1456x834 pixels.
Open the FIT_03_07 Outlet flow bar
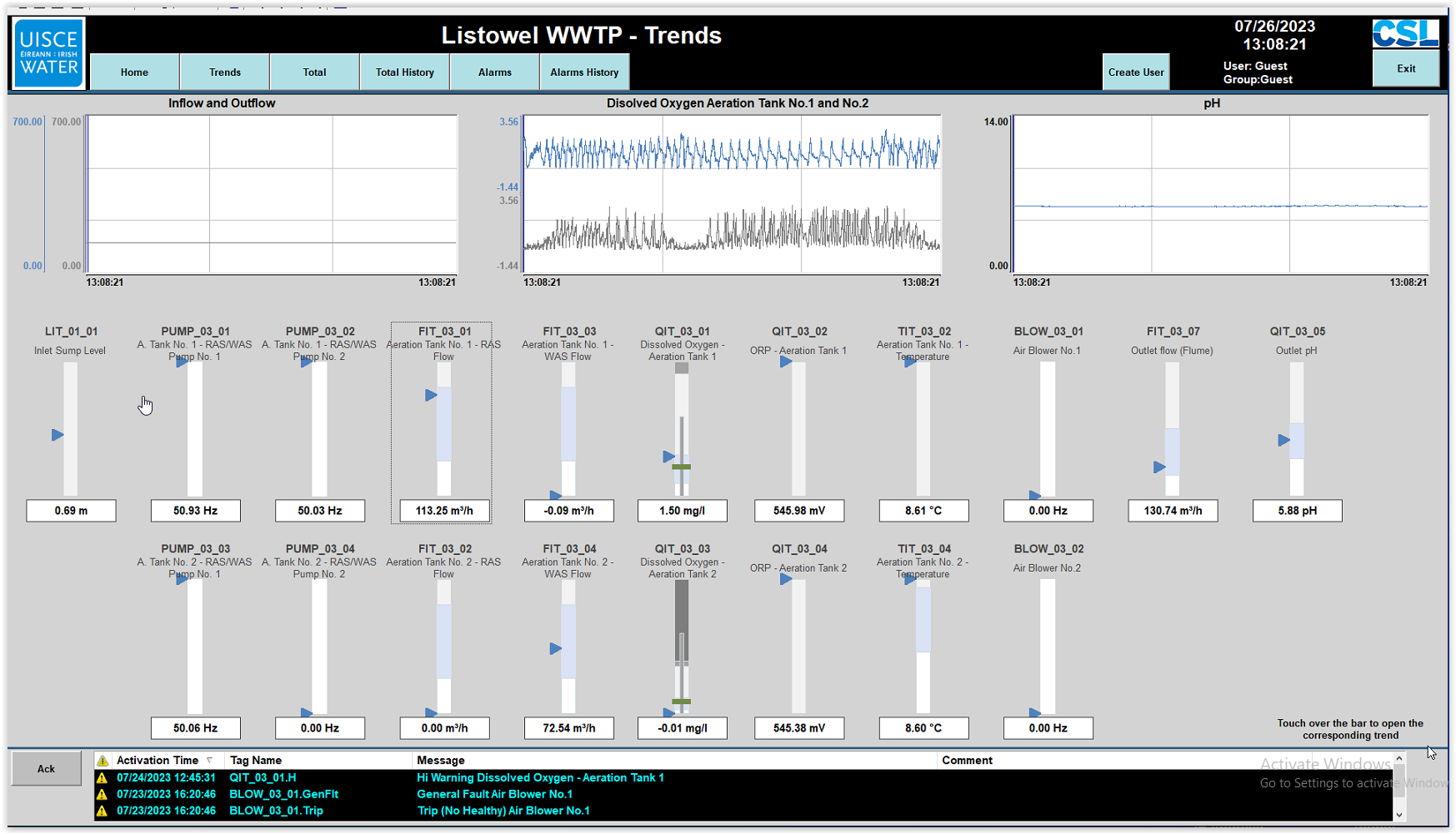(1172, 429)
